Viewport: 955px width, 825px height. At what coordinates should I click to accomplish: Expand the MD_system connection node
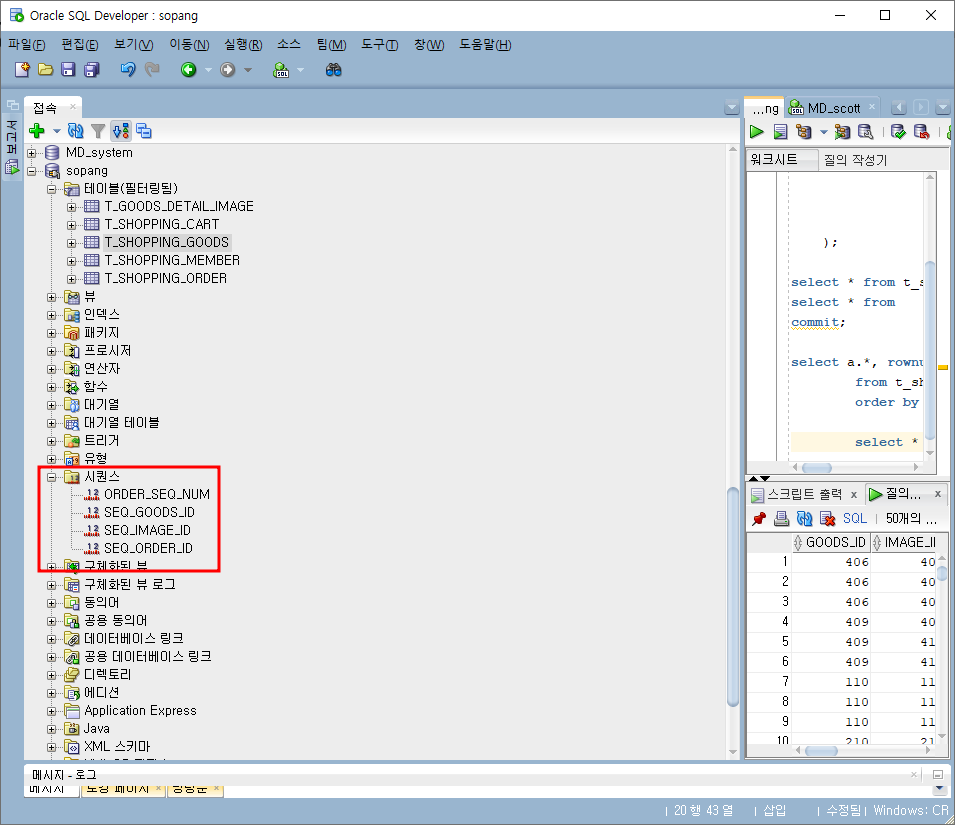click(x=32, y=153)
